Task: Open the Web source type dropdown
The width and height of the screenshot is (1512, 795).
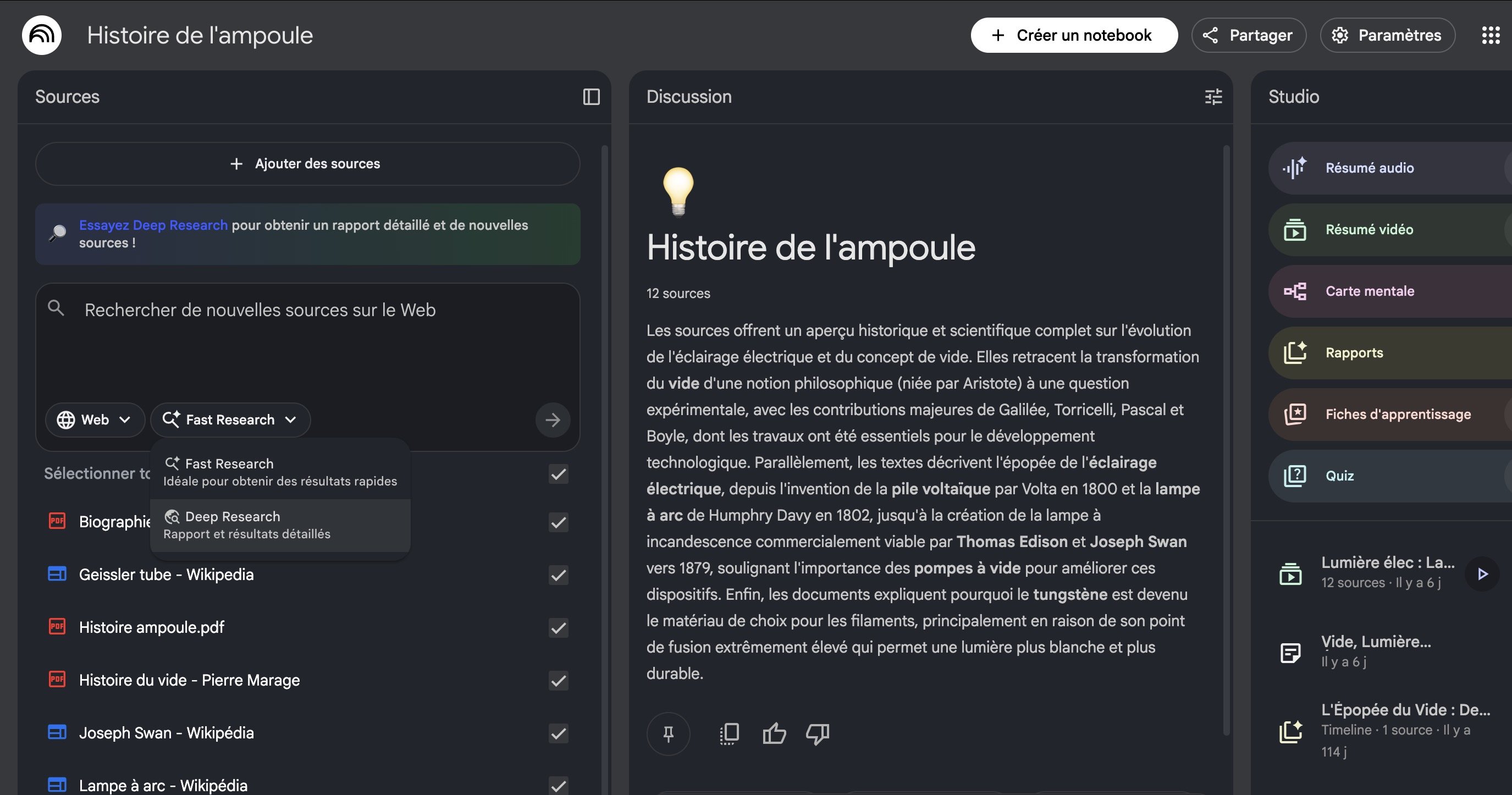Action: coord(95,419)
